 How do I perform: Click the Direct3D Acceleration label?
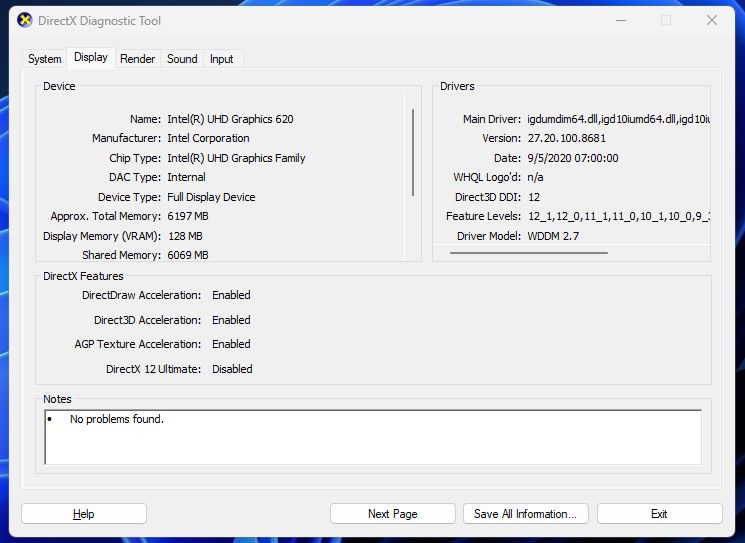147,320
